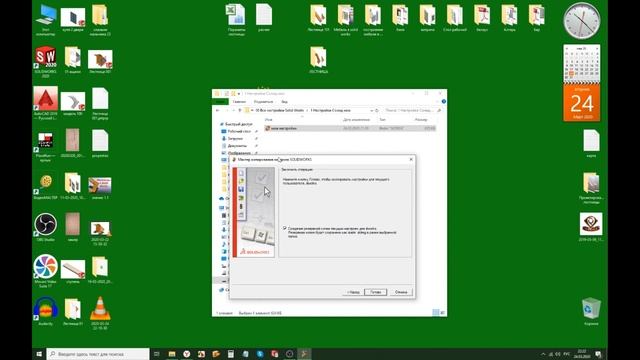
Task: Open Документы in the navigation pane
Action: (x=237, y=146)
